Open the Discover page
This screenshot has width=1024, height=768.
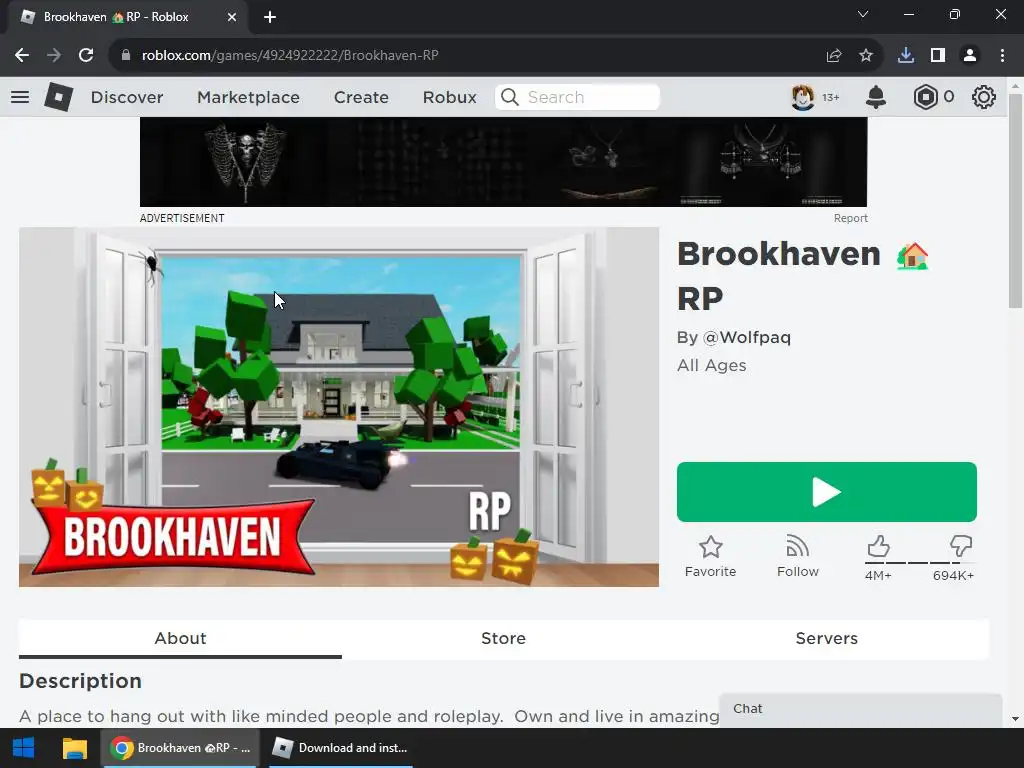(x=127, y=97)
